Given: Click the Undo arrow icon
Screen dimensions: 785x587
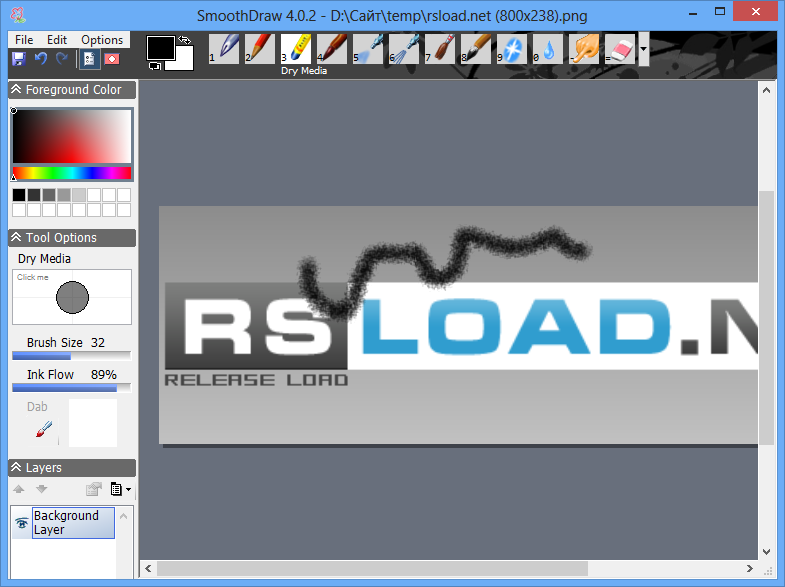Looking at the screenshot, I should (41, 59).
